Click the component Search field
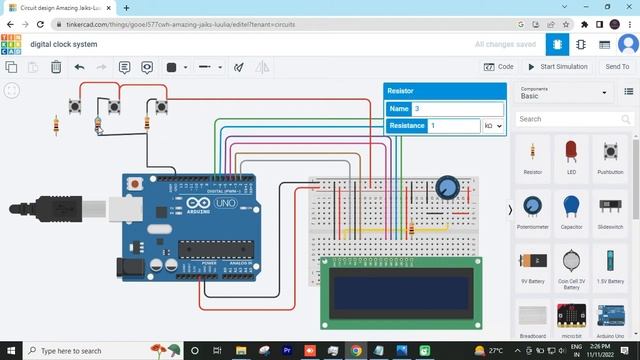 point(575,119)
